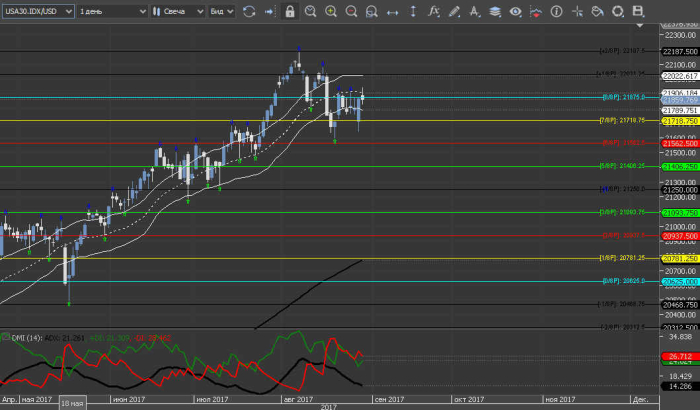Click the 'ноя 2017' time axis label

point(560,399)
